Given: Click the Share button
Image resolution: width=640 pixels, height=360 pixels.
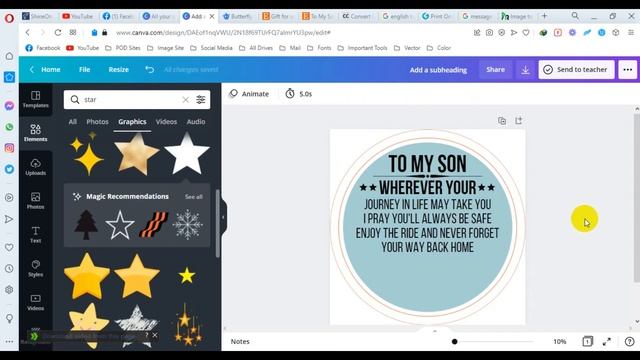Looking at the screenshot, I should (x=496, y=70).
